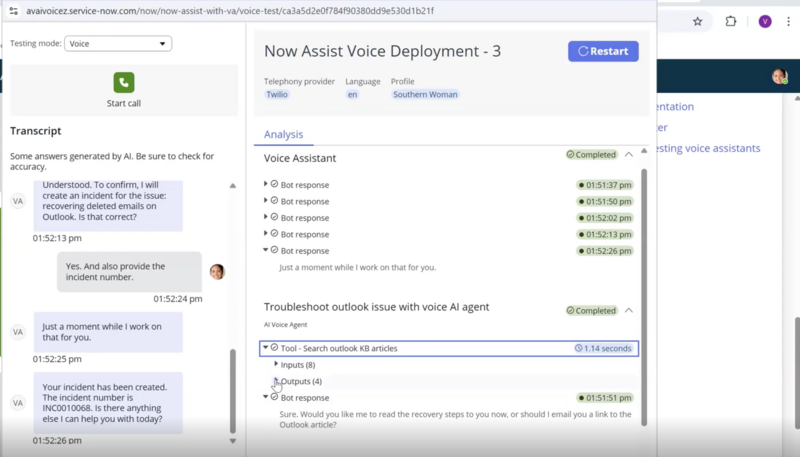
Task: Open the testing voice assistants link behind
Action: pyautogui.click(x=708, y=148)
